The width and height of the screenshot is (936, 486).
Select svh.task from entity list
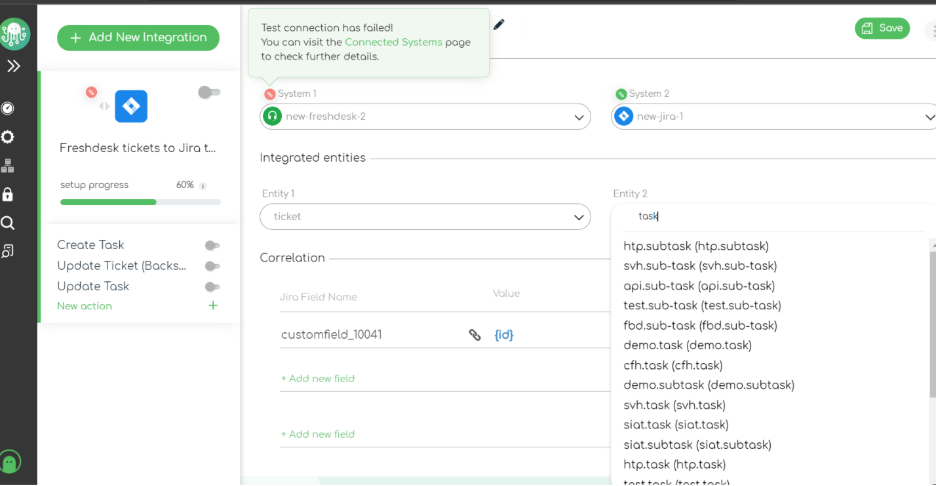(675, 405)
